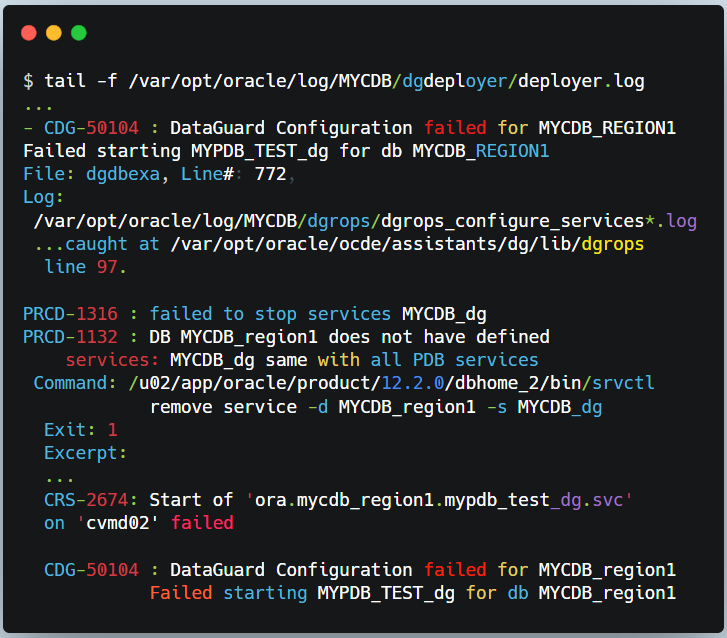Click the 'ora.mycdb_region1.mypdb_test_dg.svc' resource name

pyautogui.click(x=439, y=499)
